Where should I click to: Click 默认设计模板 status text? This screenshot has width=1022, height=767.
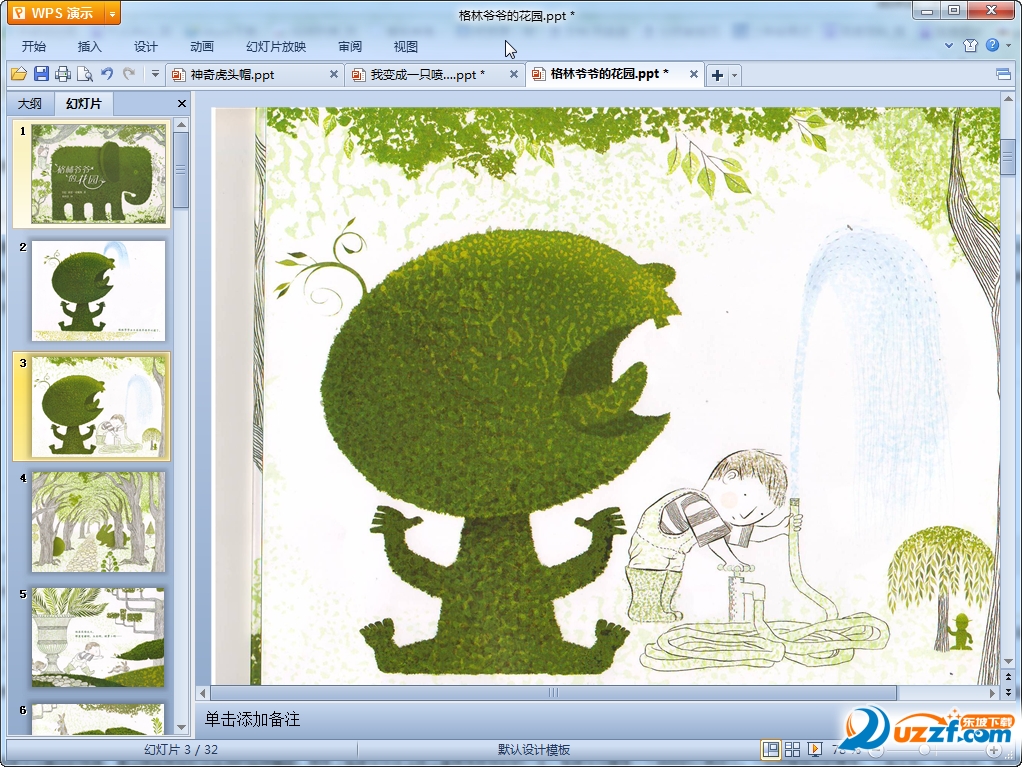(x=534, y=749)
